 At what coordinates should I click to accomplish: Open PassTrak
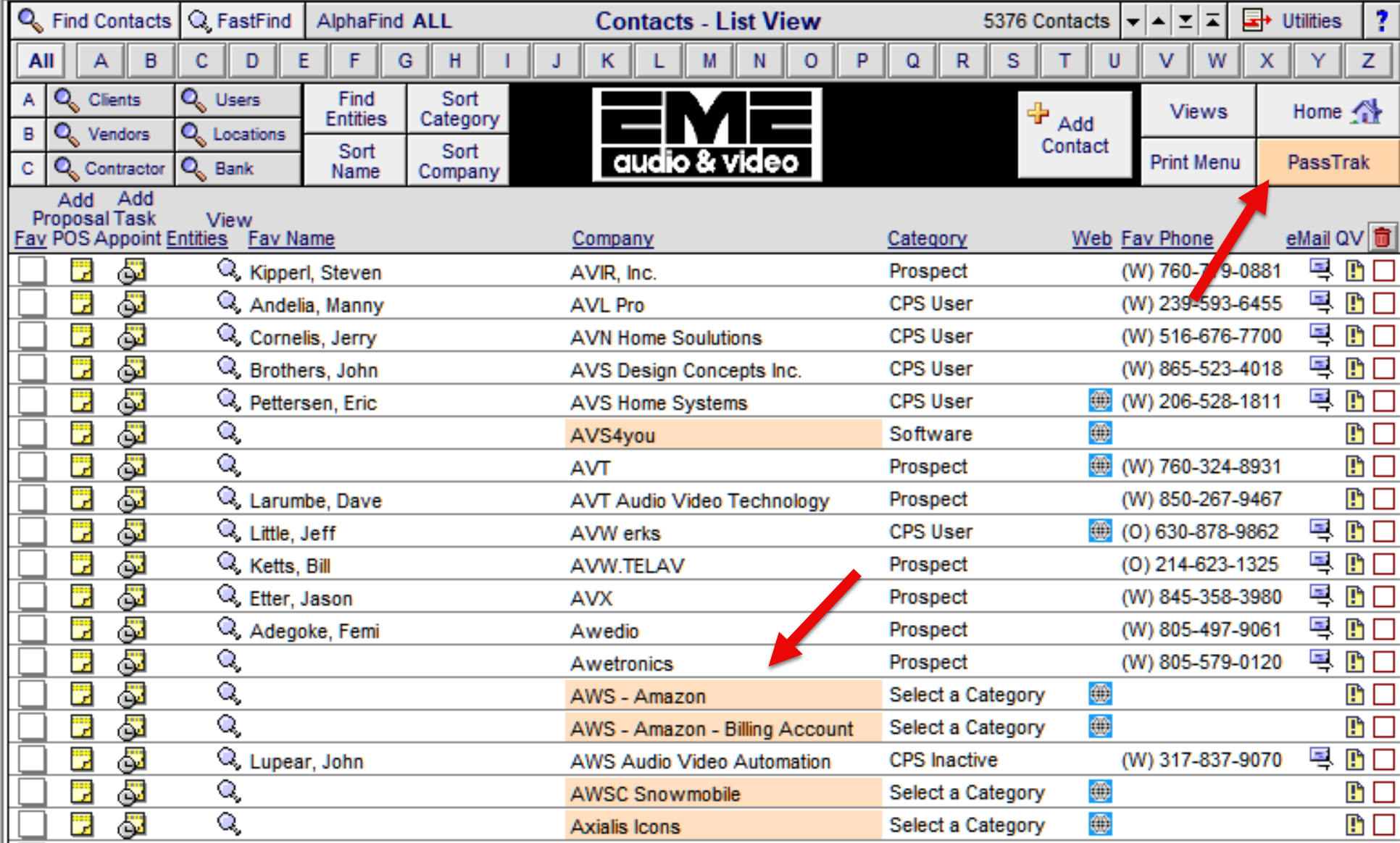[1328, 162]
